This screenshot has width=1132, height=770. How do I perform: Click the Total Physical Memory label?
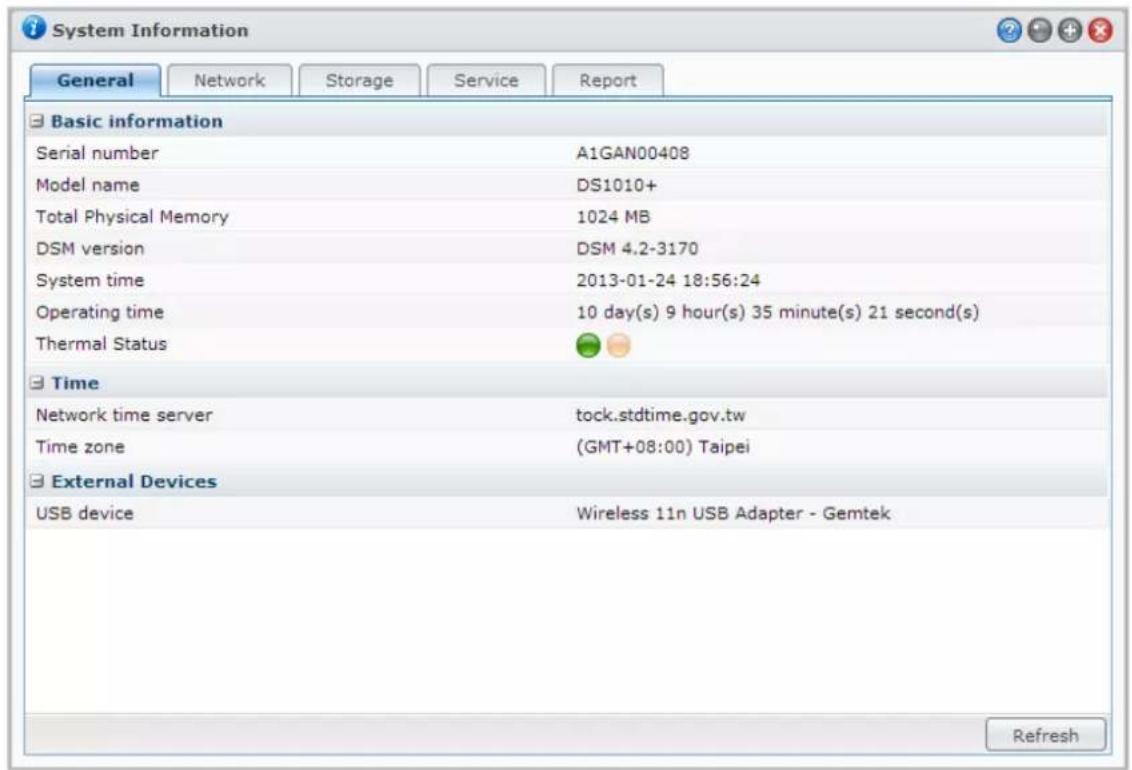coord(132,216)
